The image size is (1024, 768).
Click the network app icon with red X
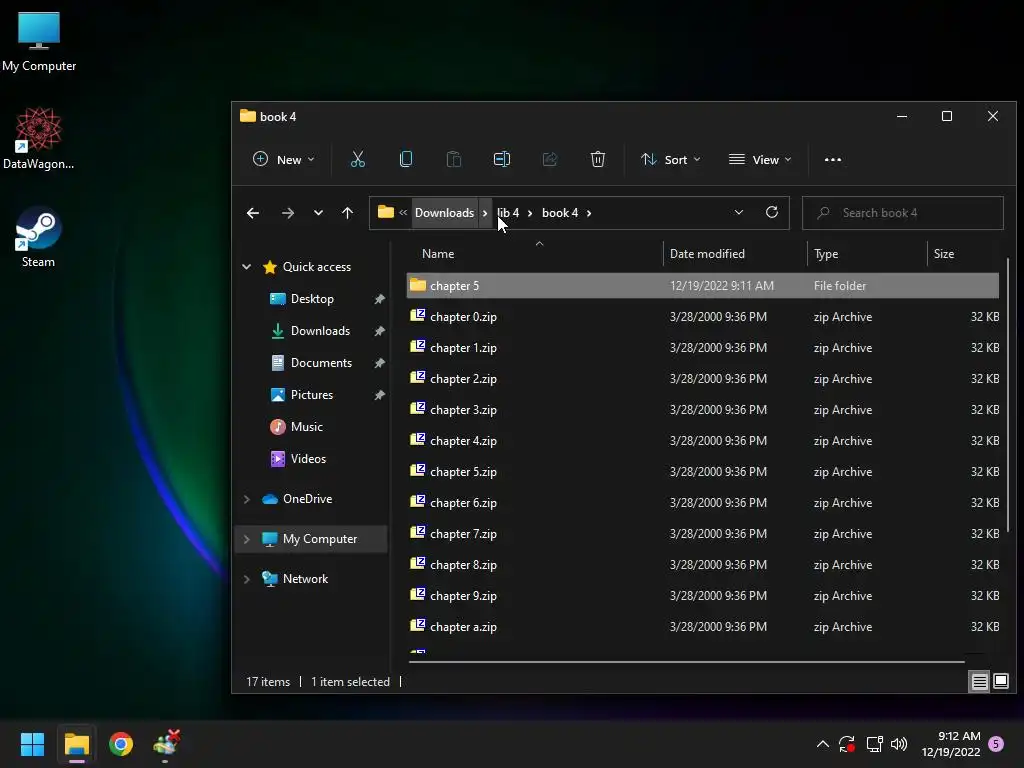coord(166,744)
